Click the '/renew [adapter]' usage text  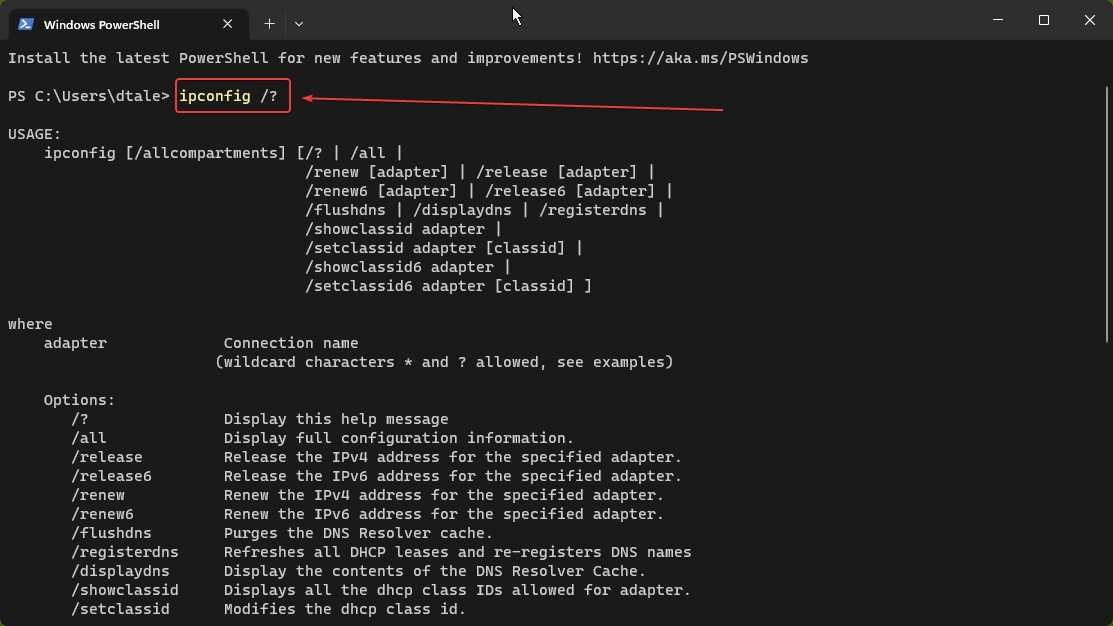[x=376, y=172]
